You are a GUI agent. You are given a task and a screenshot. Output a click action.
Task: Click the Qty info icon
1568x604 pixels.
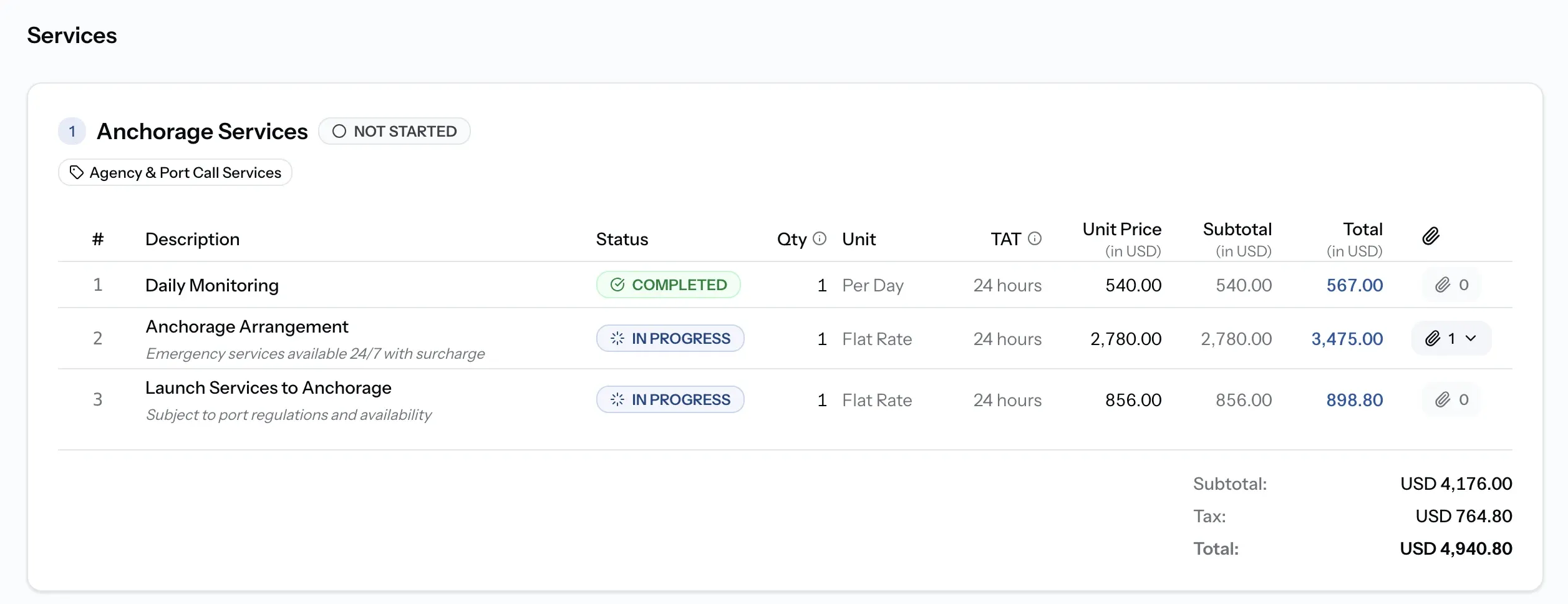click(x=820, y=238)
